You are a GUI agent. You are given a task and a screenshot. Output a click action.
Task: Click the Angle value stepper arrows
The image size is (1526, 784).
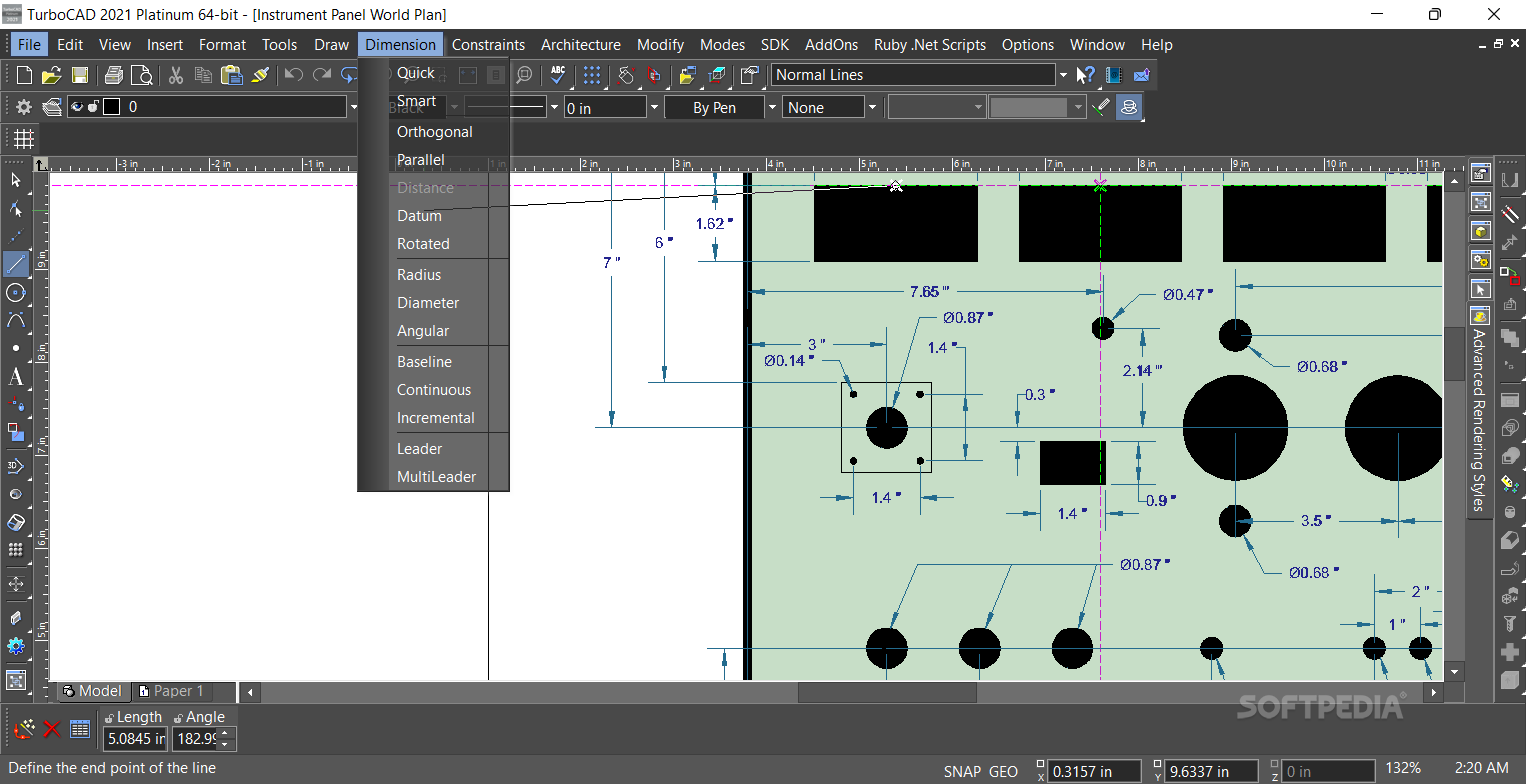[x=226, y=739]
